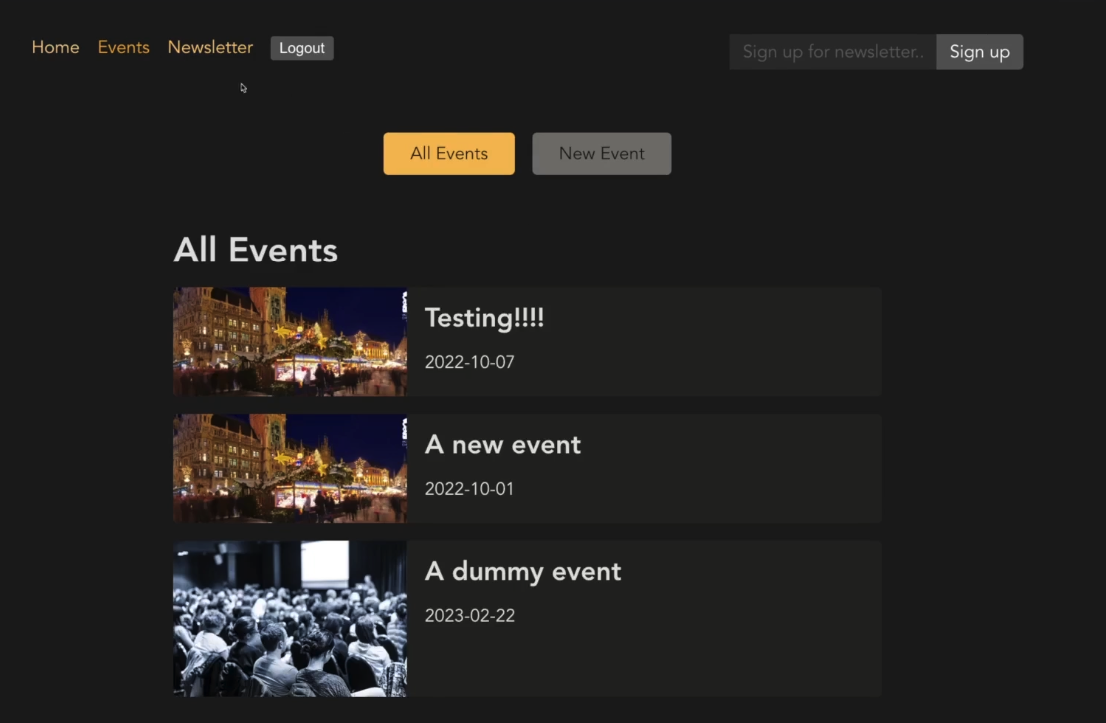Select the date 2023-02-22 under A dummy event

469,615
